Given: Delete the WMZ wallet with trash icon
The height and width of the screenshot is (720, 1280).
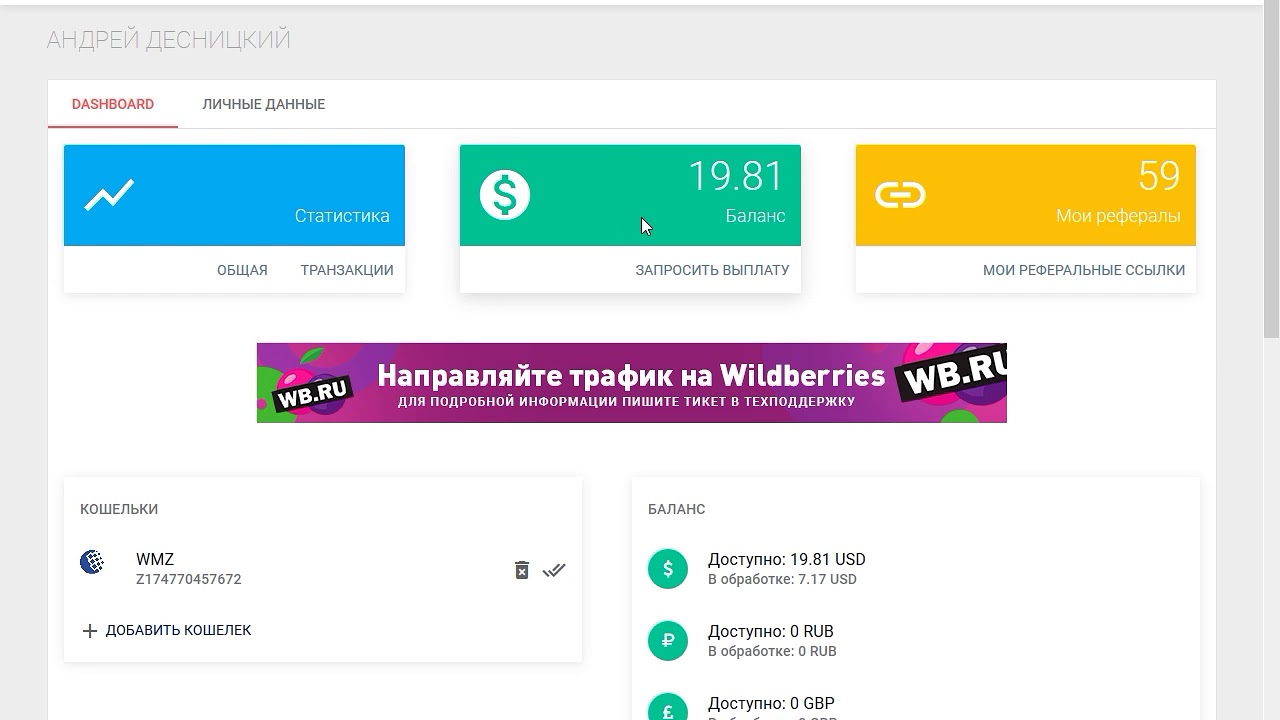Looking at the screenshot, I should (x=521, y=570).
